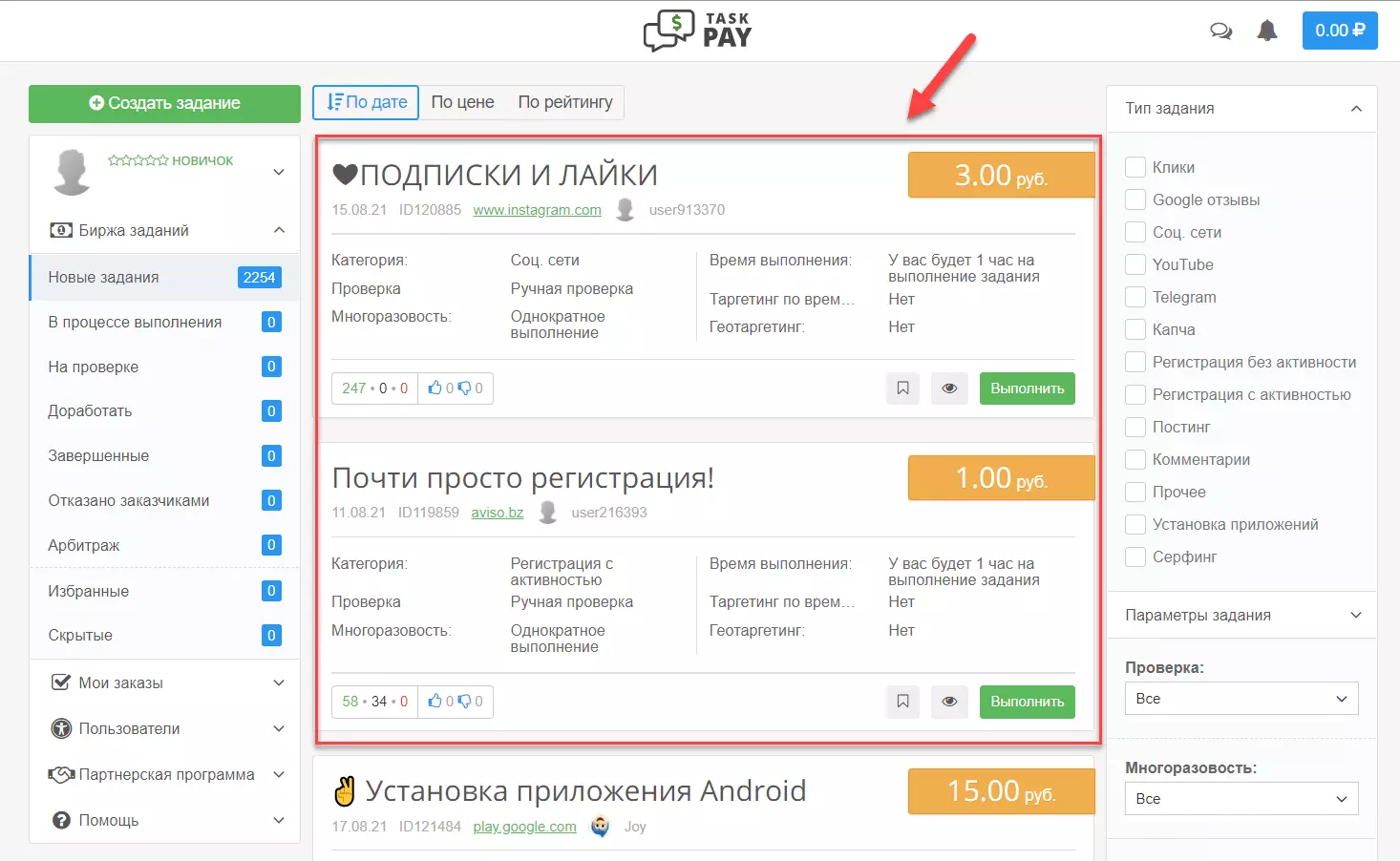The image size is (1400, 861).
Task: Click thumbs-down on Почти просто регистрация task
Action: pos(464,702)
